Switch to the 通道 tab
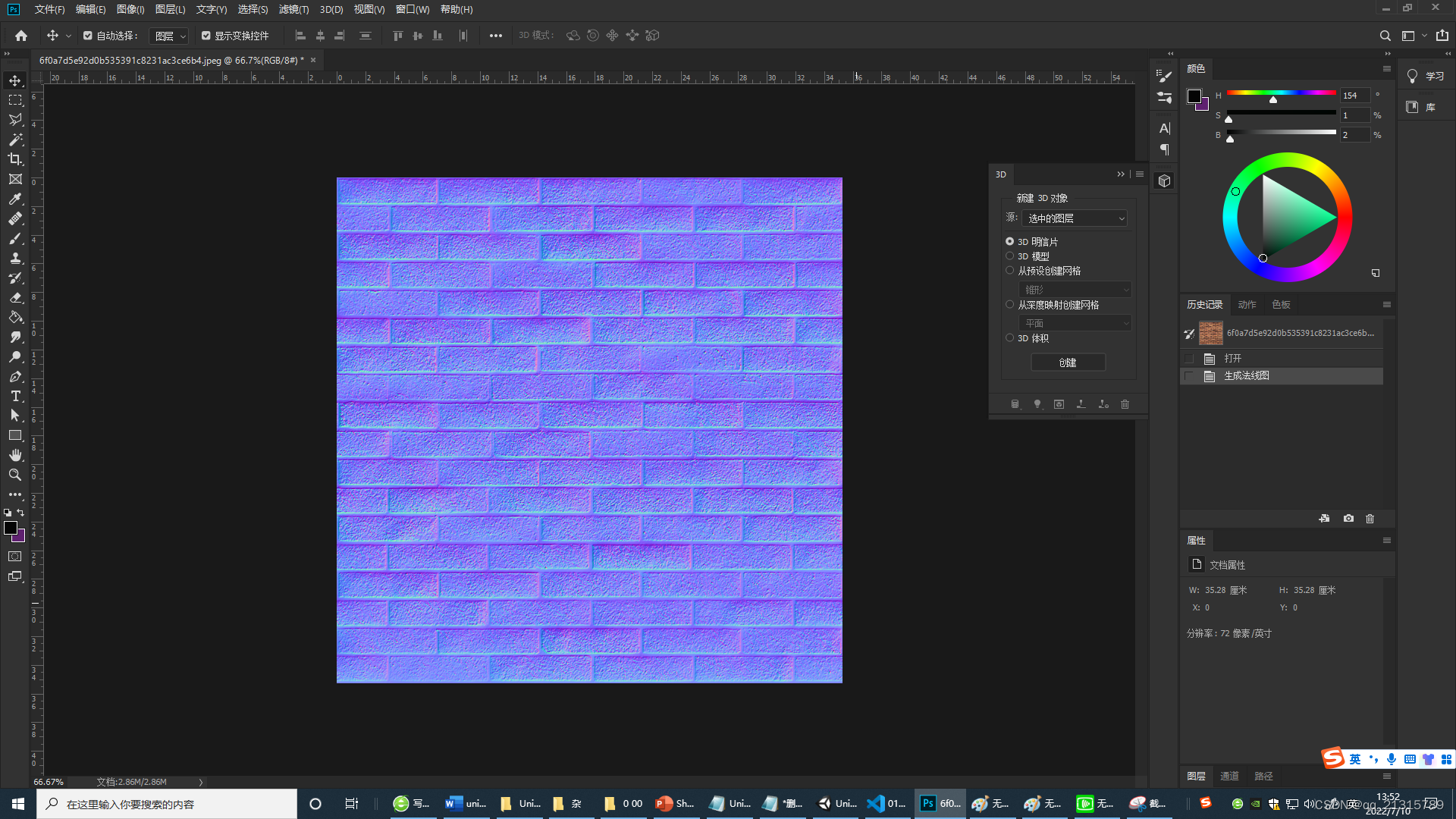This screenshot has width=1456, height=819. click(1229, 776)
